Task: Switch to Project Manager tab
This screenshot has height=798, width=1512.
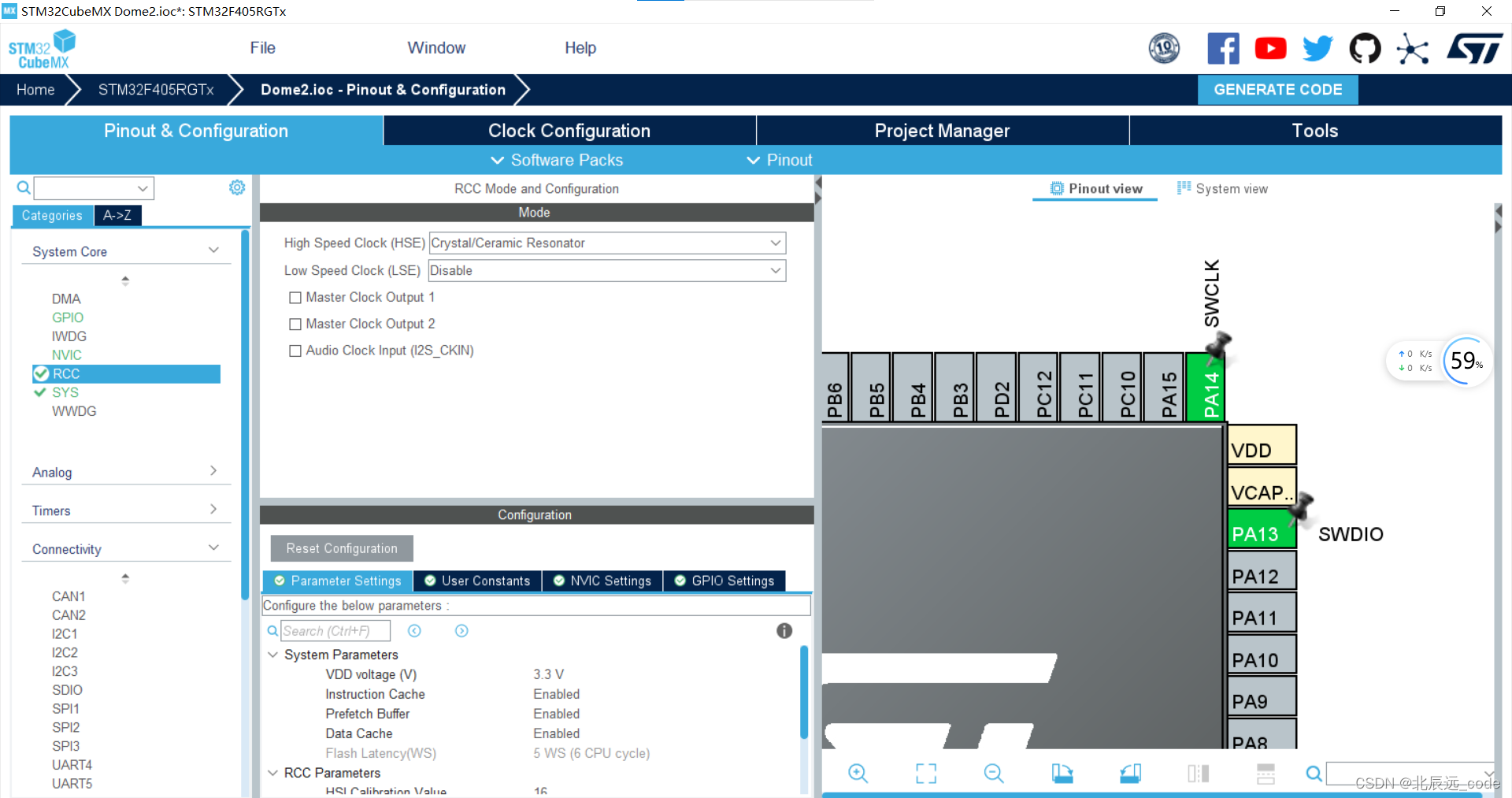Action: [x=942, y=131]
